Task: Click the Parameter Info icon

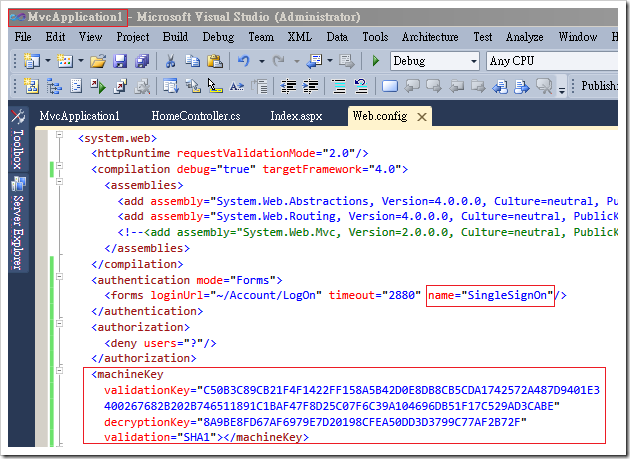Action: point(193,86)
